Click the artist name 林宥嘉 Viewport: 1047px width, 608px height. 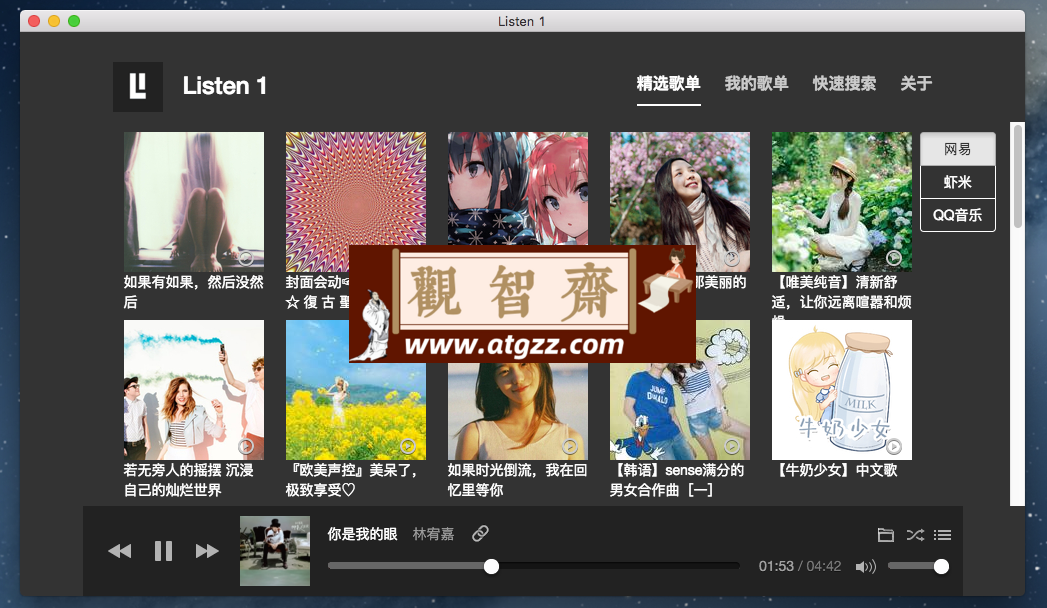tap(433, 534)
